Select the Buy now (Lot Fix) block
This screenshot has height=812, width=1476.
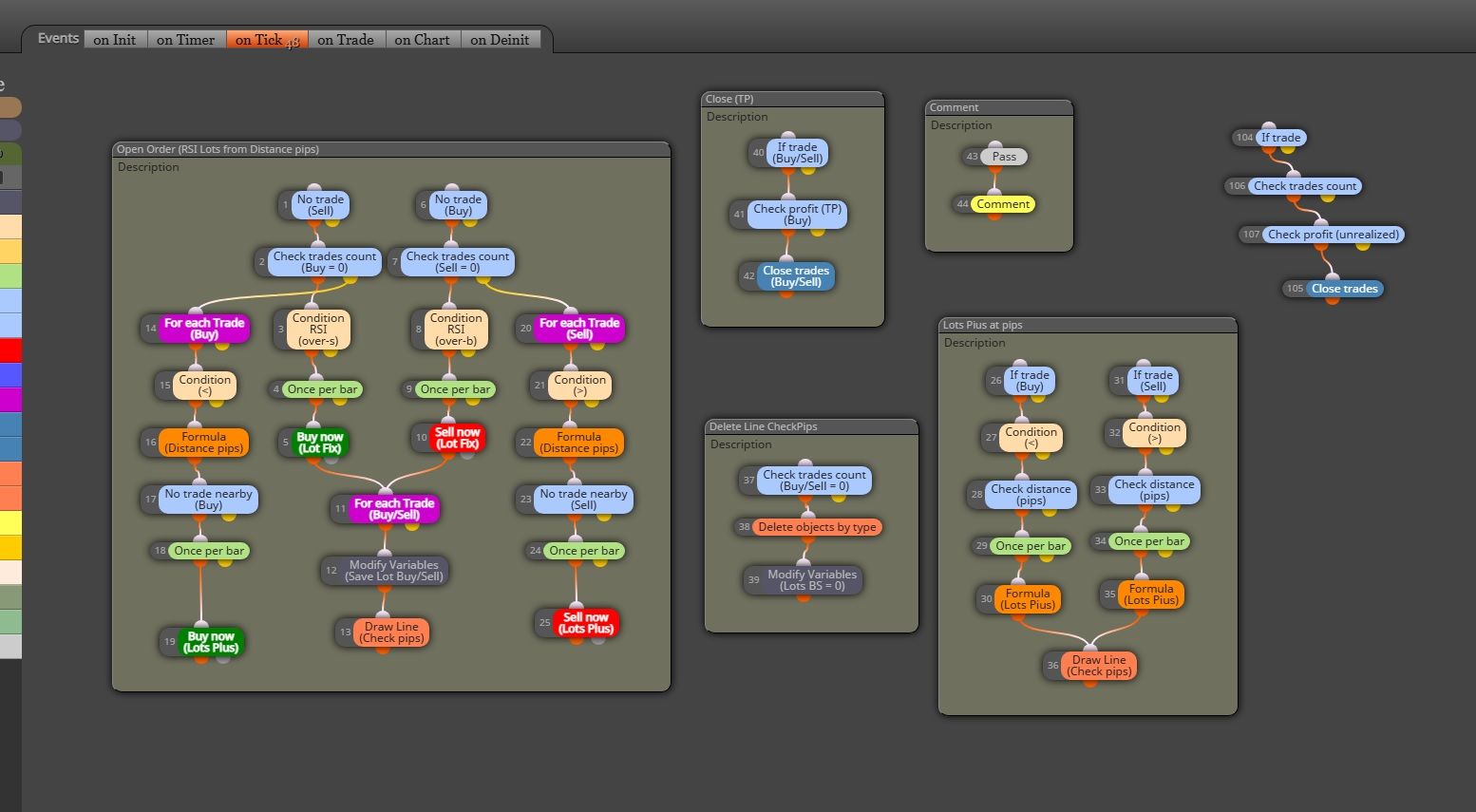pyautogui.click(x=319, y=443)
